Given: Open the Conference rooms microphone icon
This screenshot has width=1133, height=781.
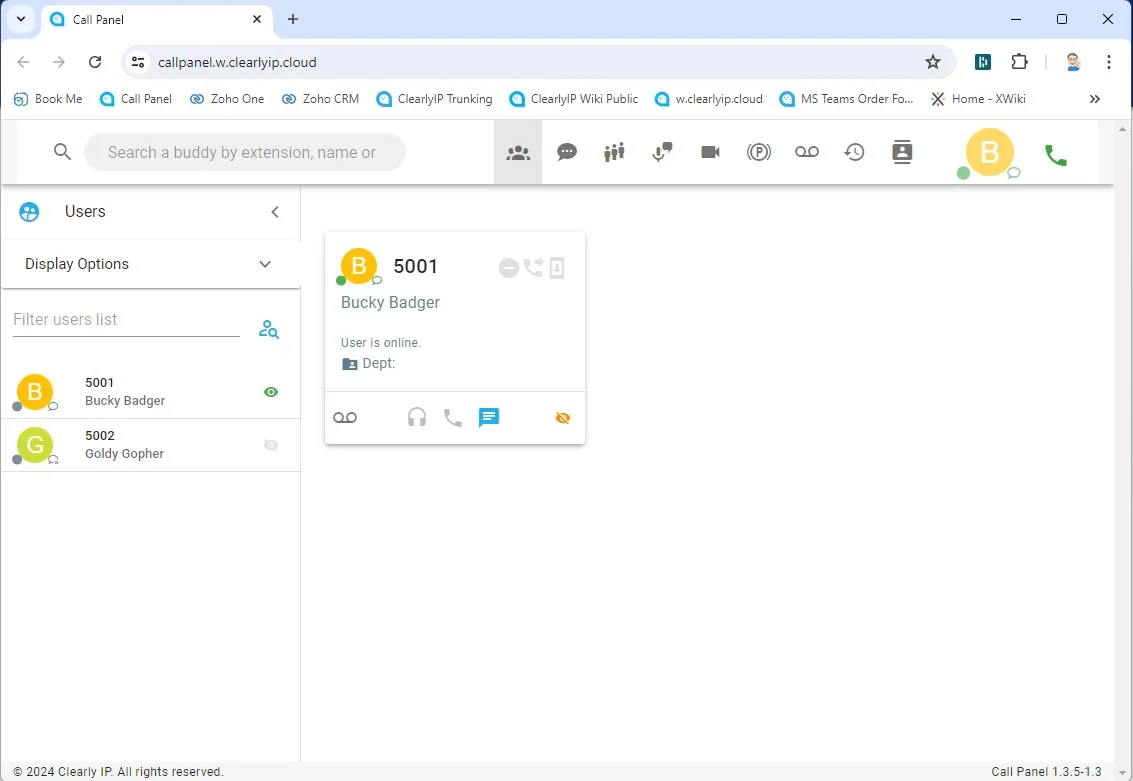Looking at the screenshot, I should click(662, 152).
